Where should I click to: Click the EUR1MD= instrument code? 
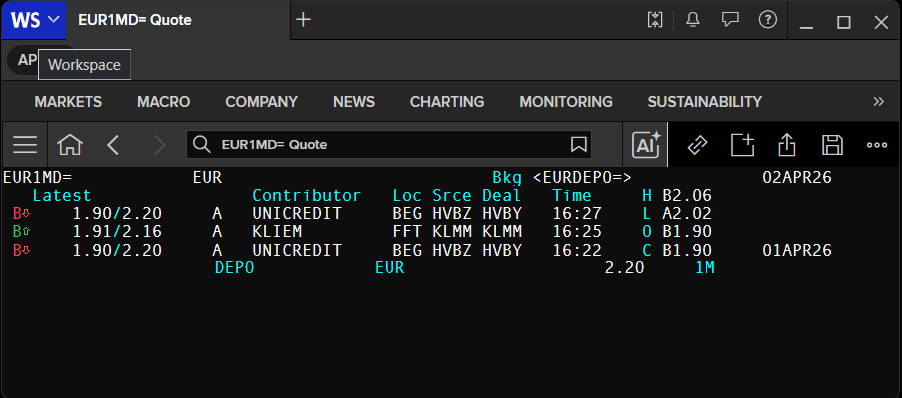click(x=37, y=177)
